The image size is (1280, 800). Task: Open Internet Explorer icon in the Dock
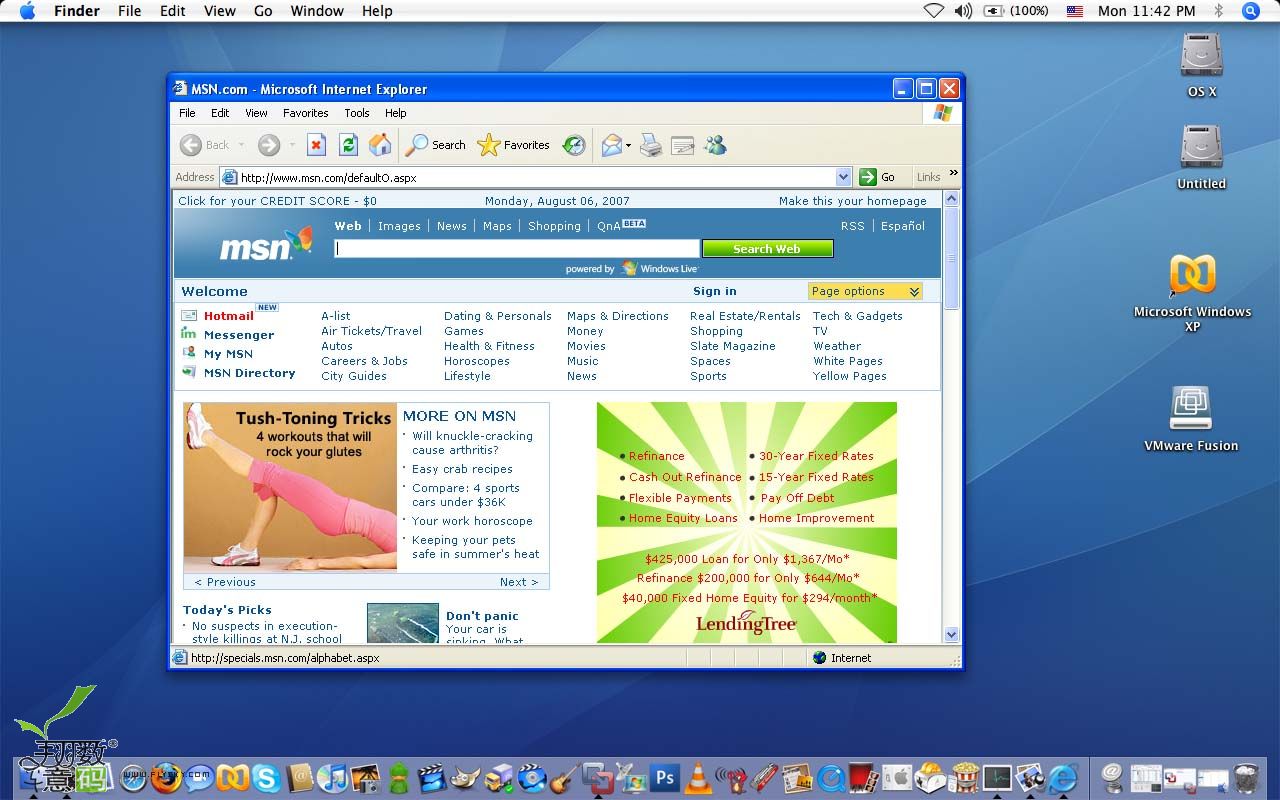point(1063,777)
